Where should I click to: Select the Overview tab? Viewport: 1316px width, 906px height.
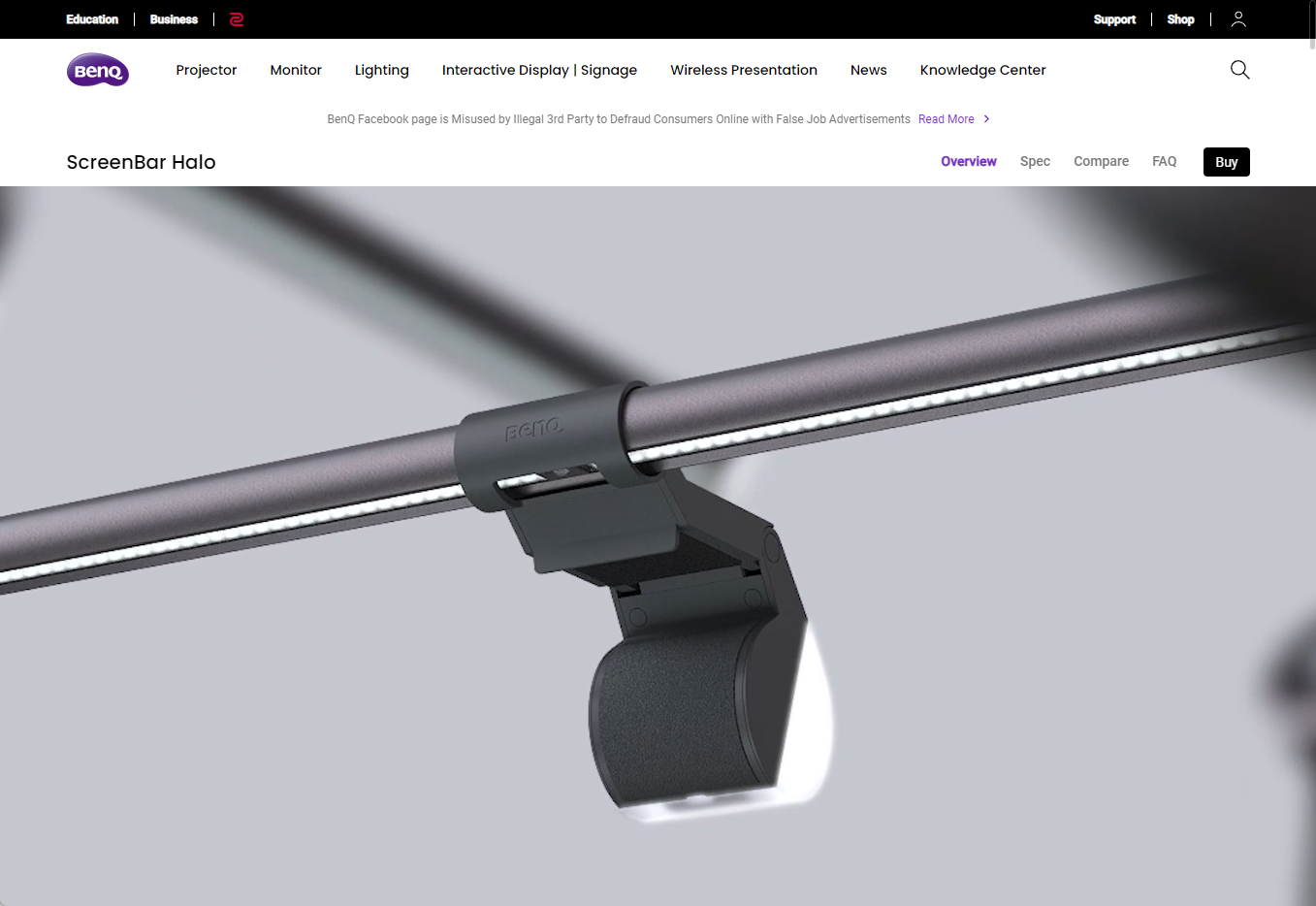(x=969, y=161)
